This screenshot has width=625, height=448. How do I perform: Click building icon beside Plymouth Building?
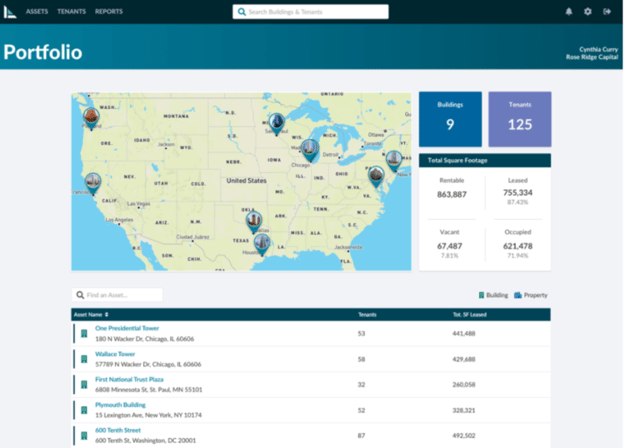pos(84,410)
